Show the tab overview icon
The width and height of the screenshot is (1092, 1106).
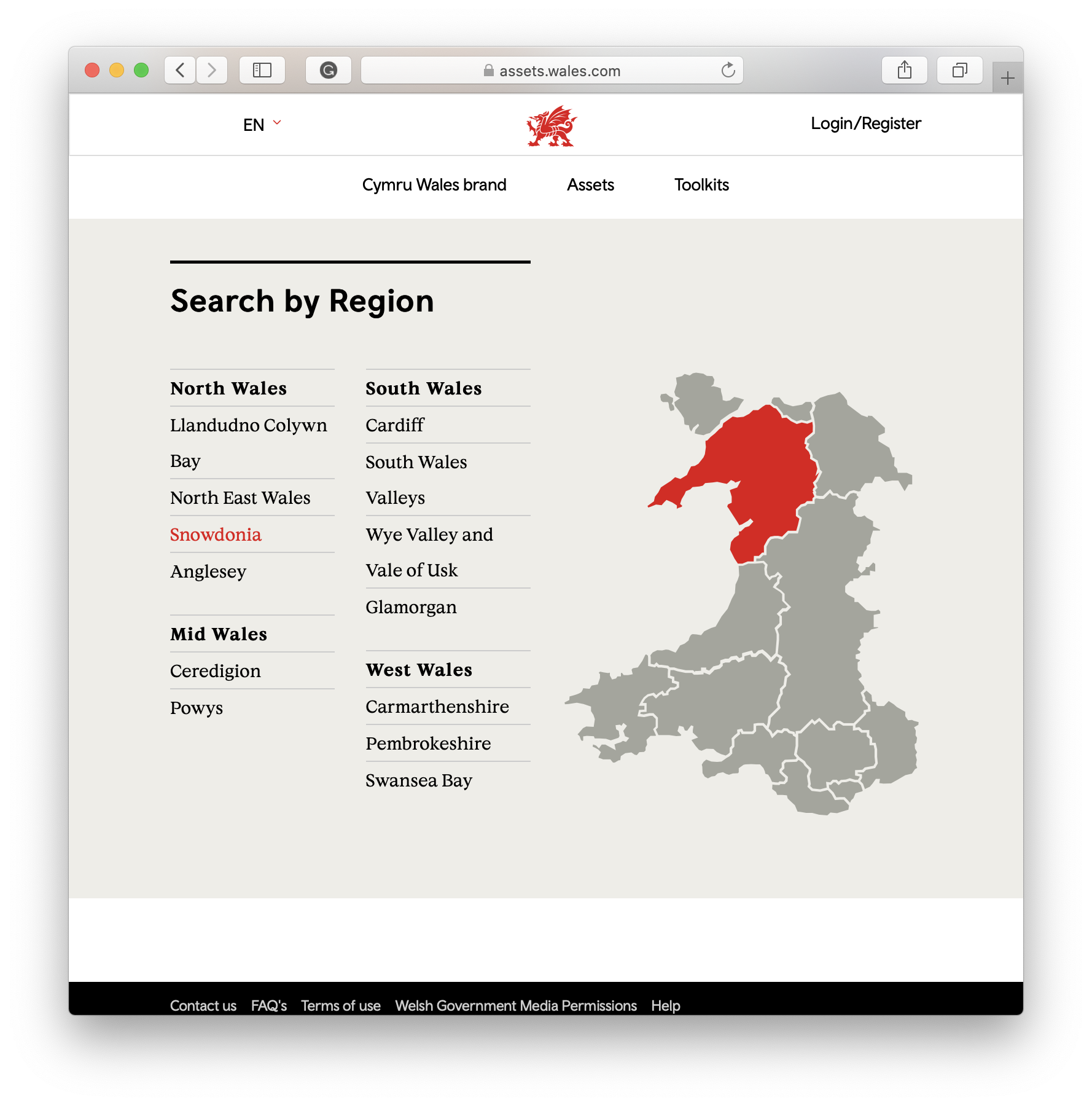[959, 70]
